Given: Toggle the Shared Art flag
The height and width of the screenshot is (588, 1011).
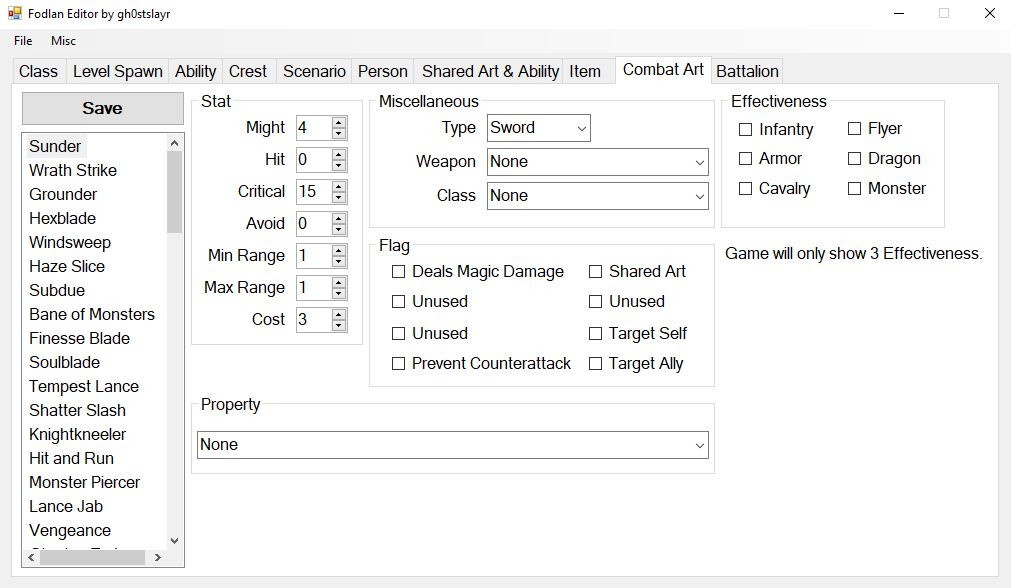Looking at the screenshot, I should 598,271.
